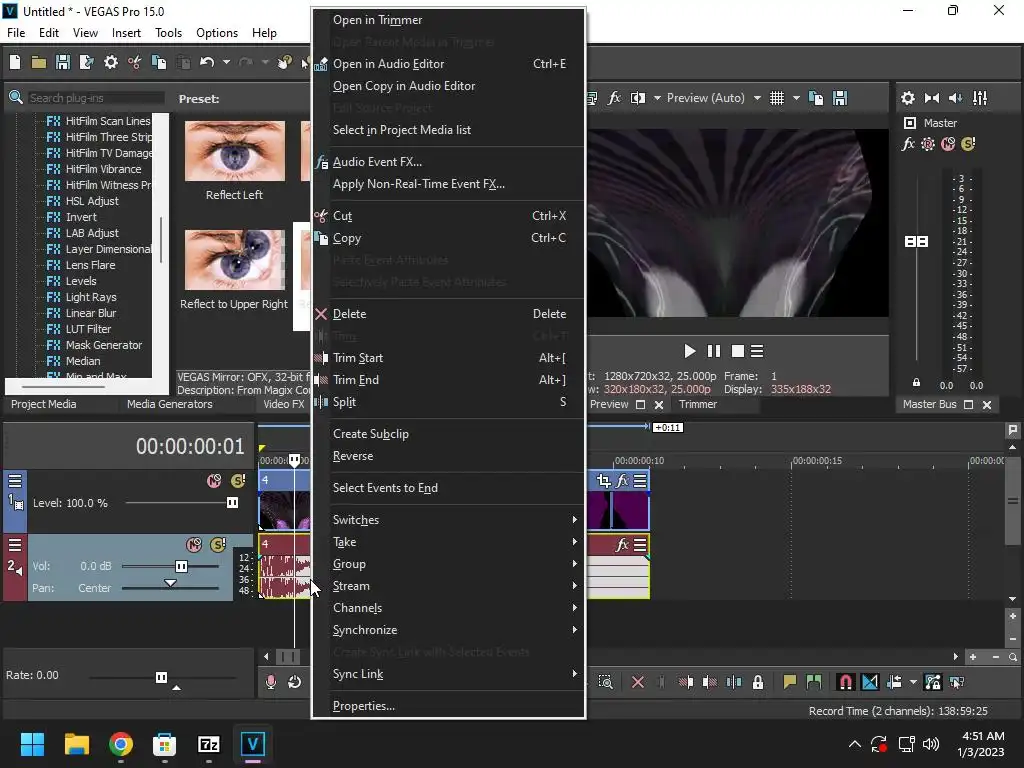Select Open in Audio Editor

[448, 64]
